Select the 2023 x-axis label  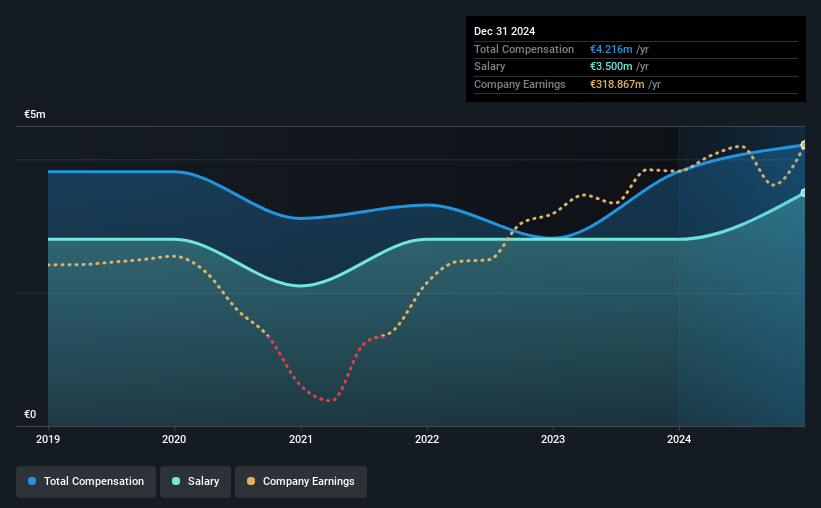click(x=553, y=439)
